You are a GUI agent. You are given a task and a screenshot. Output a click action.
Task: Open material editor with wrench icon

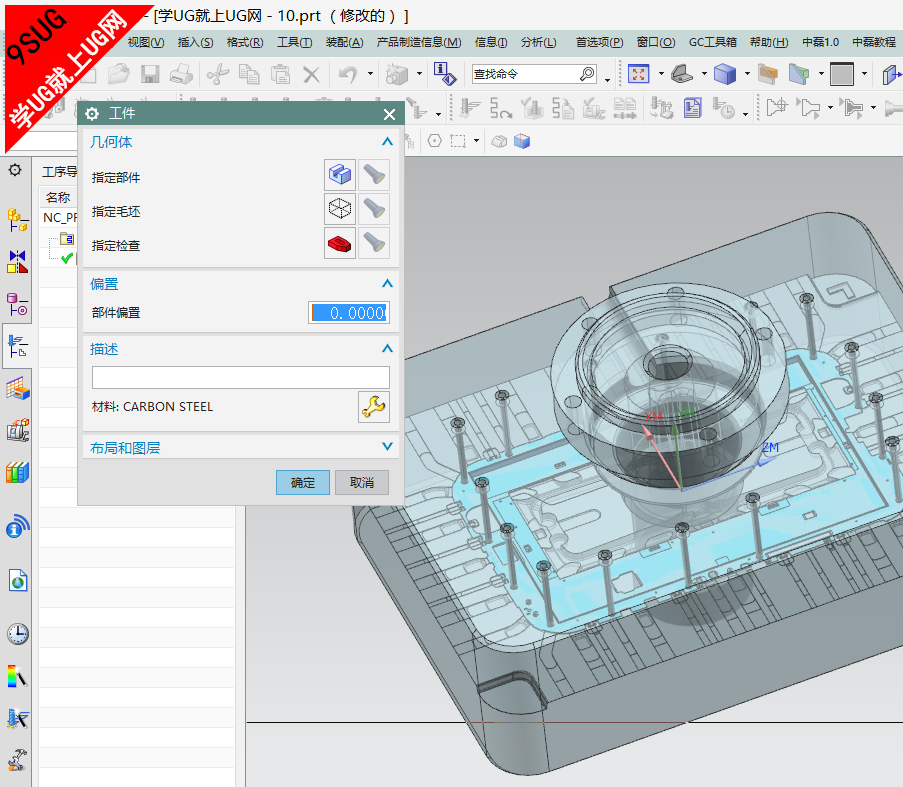374,407
